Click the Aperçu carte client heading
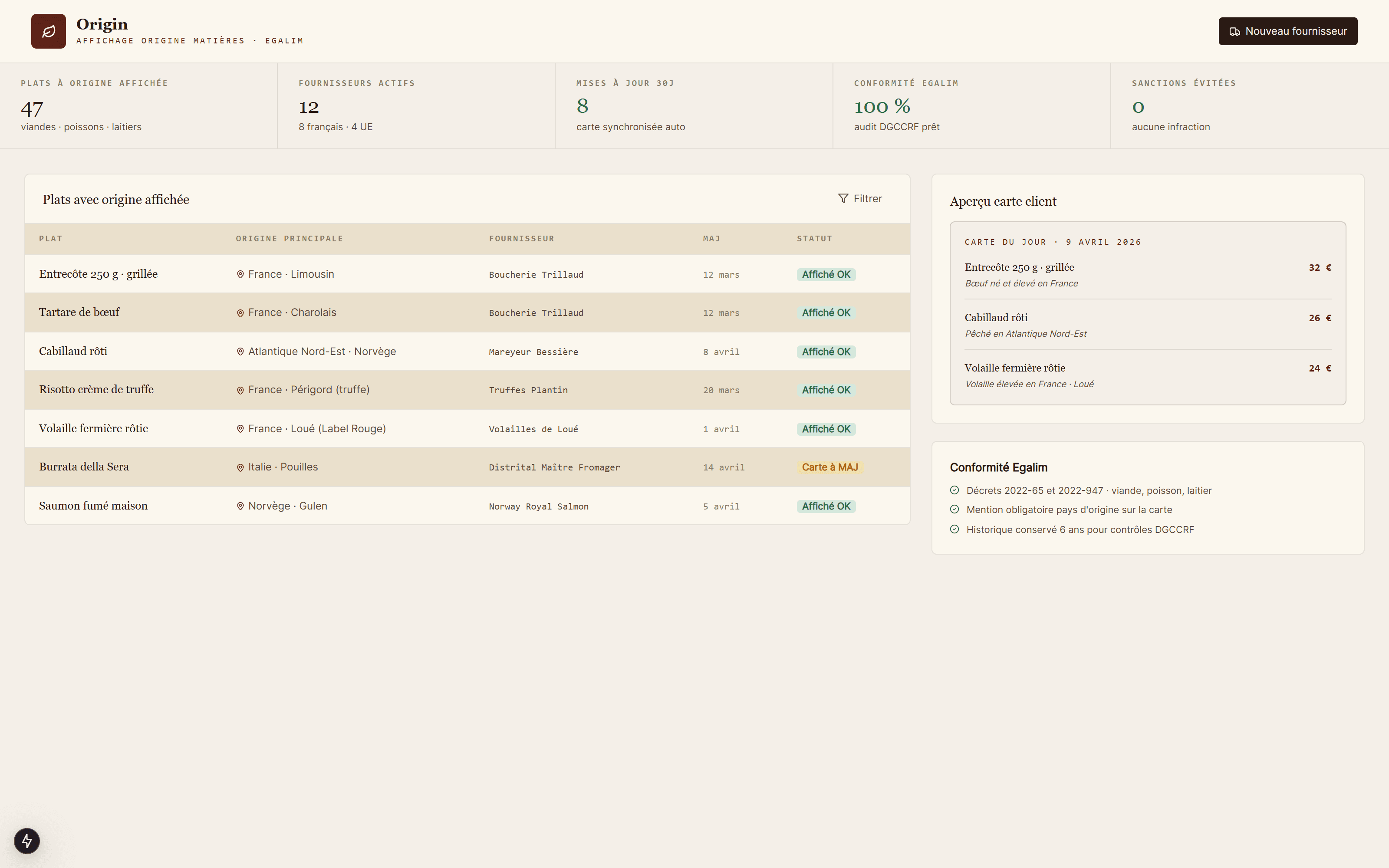Image resolution: width=1389 pixels, height=868 pixels. (1003, 201)
